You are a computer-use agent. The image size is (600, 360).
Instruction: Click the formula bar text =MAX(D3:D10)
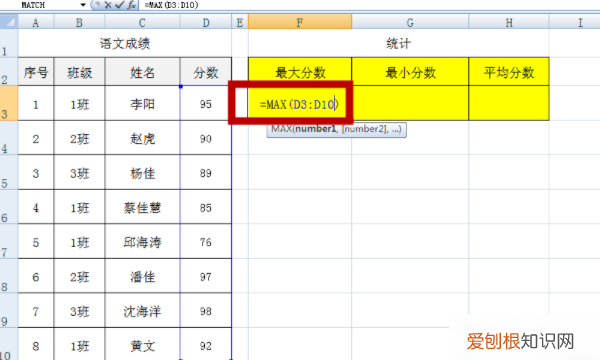(x=171, y=5)
